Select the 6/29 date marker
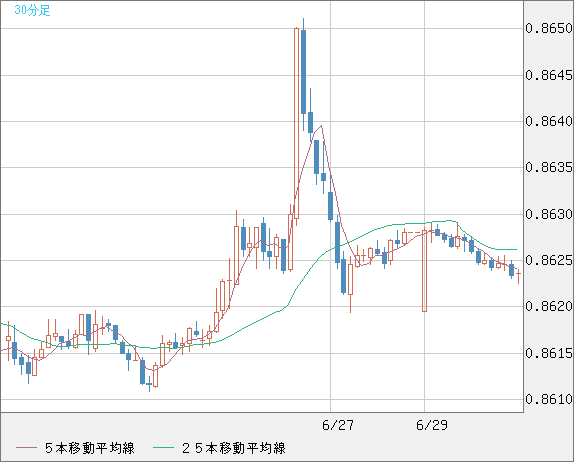This screenshot has width=574, height=462. pyautogui.click(x=432, y=425)
